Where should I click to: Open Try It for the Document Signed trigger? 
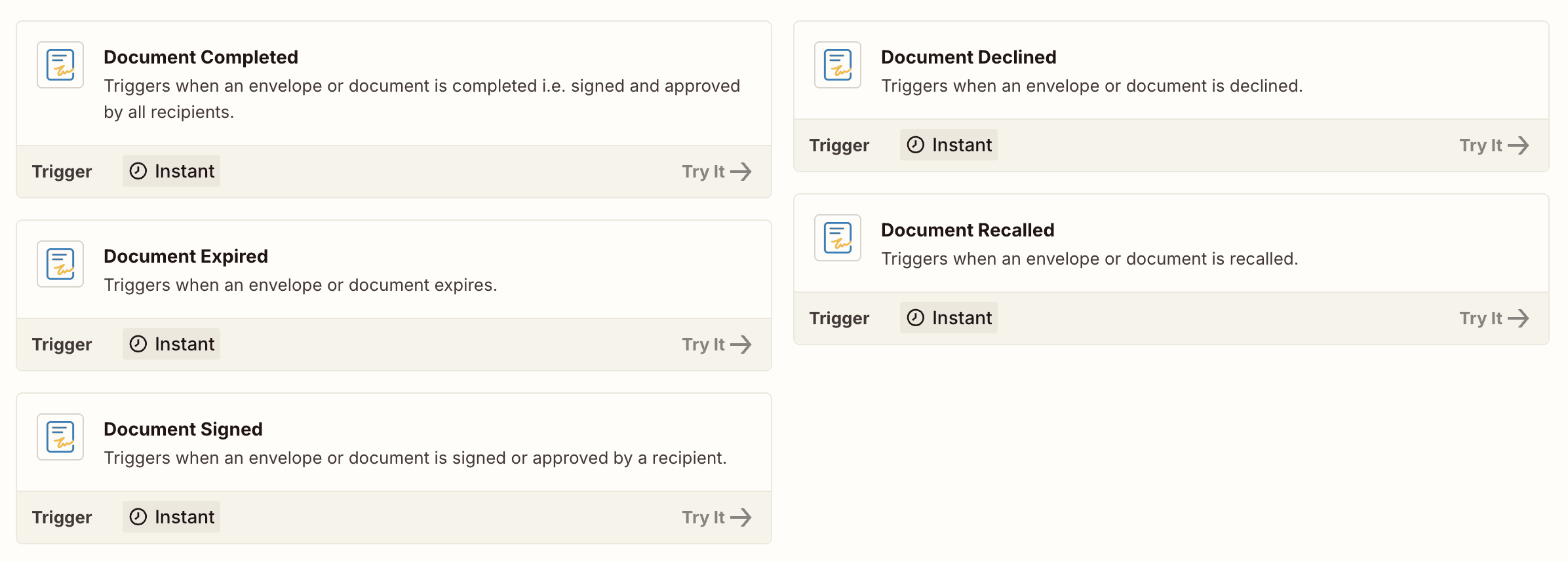click(717, 517)
